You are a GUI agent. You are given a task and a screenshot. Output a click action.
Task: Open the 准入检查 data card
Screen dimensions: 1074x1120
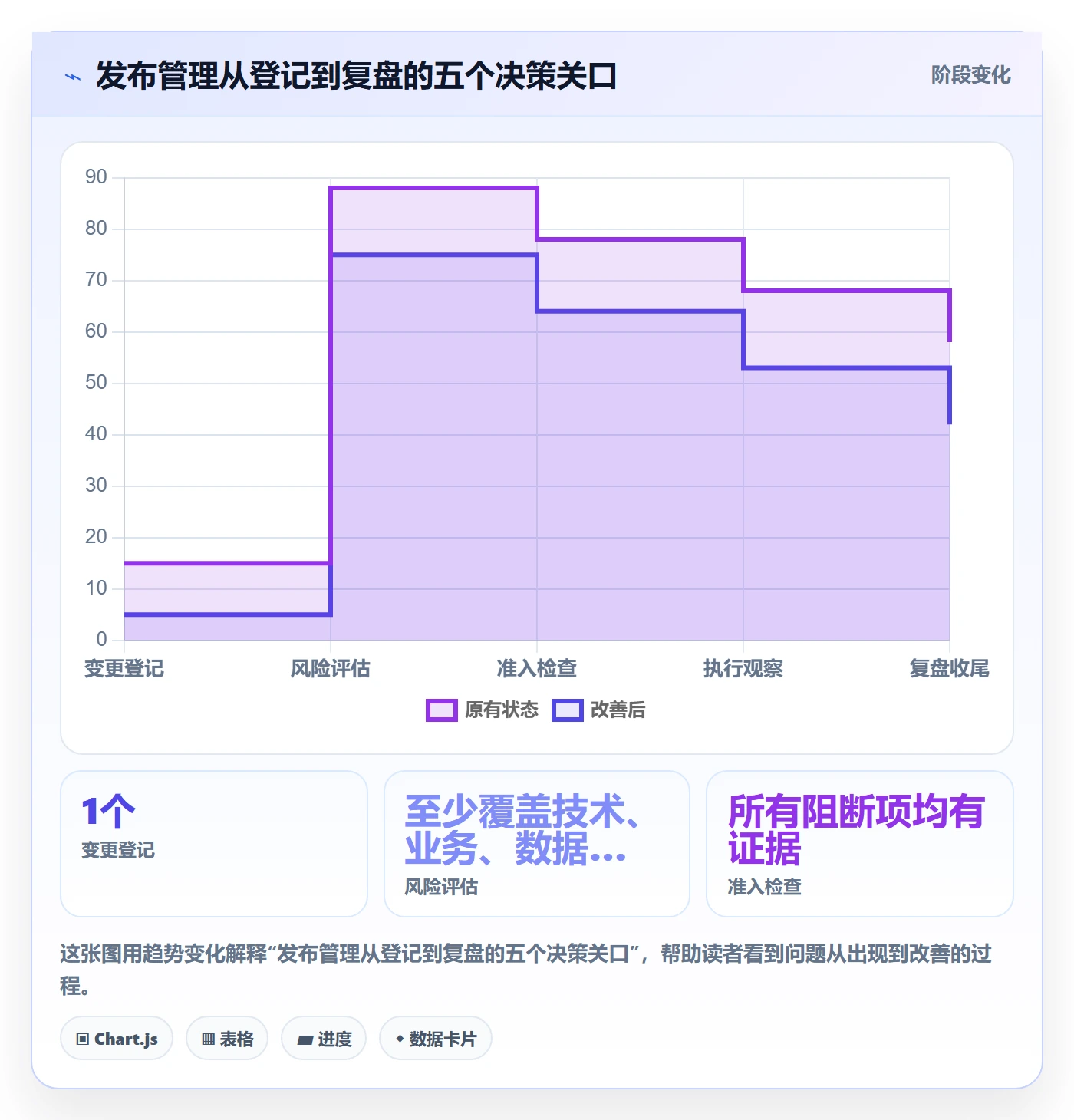(x=860, y=844)
